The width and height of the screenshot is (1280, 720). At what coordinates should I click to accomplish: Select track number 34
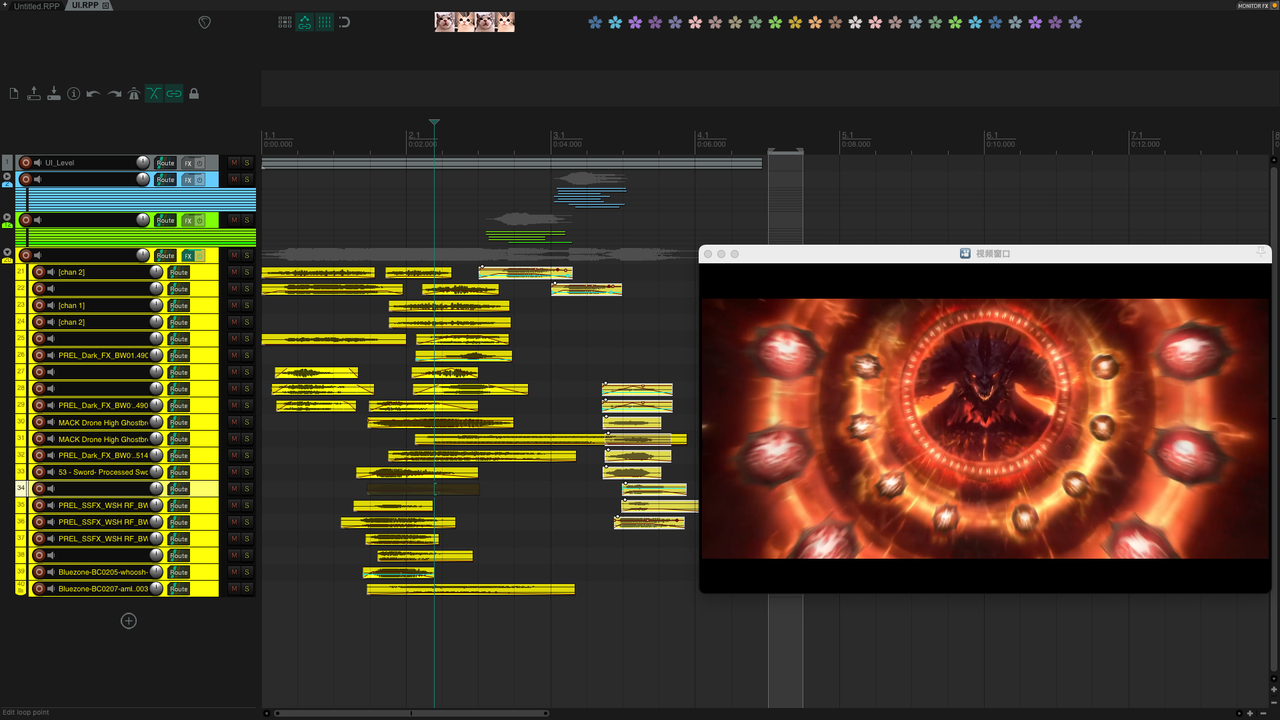21,488
